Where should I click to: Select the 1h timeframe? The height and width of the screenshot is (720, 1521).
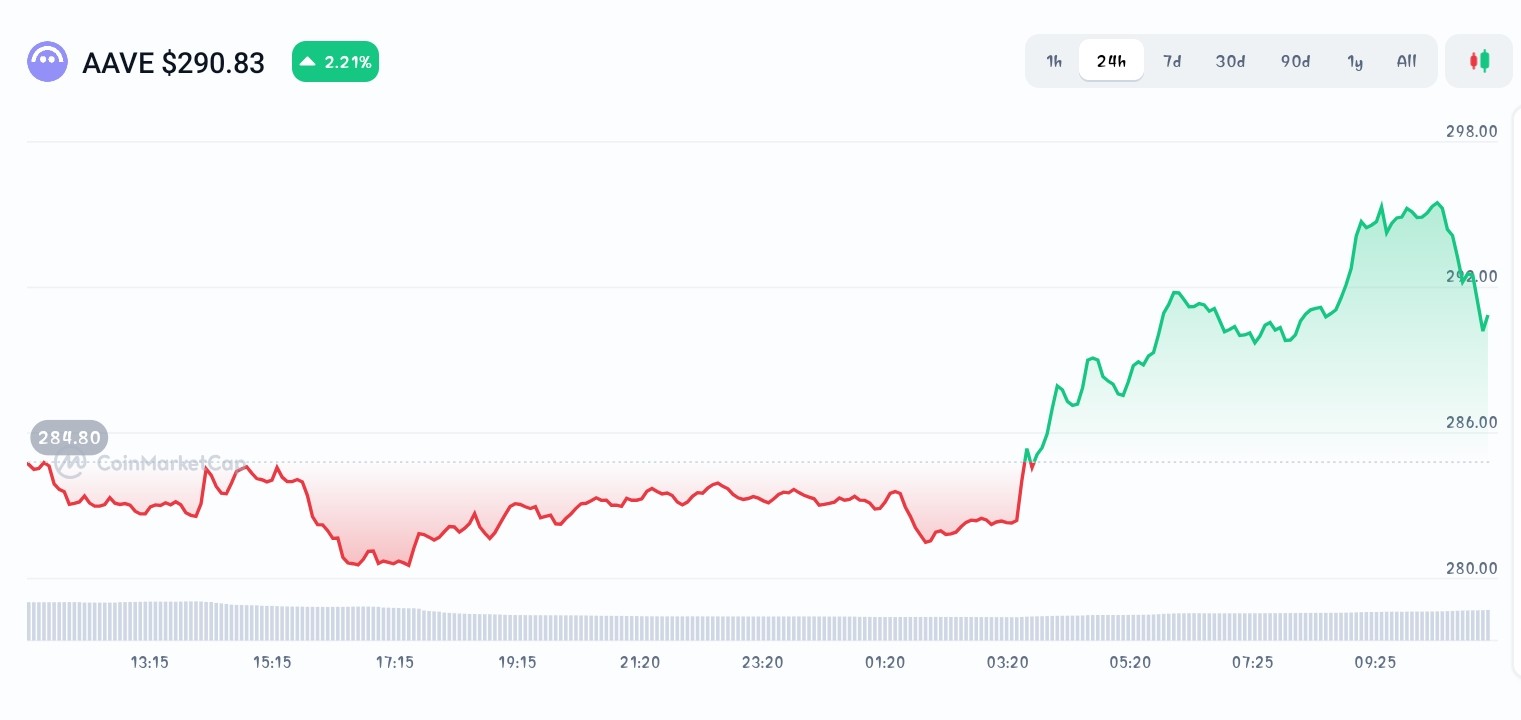1053,61
